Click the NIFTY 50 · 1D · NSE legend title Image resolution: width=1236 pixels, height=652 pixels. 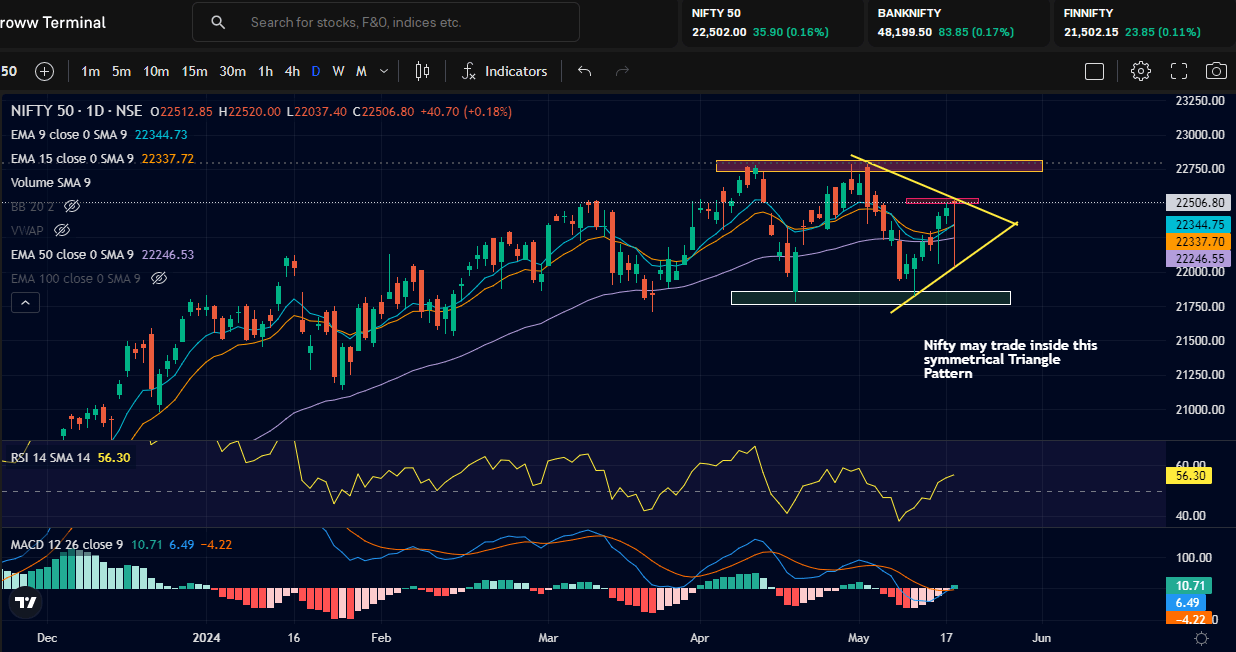click(x=77, y=110)
